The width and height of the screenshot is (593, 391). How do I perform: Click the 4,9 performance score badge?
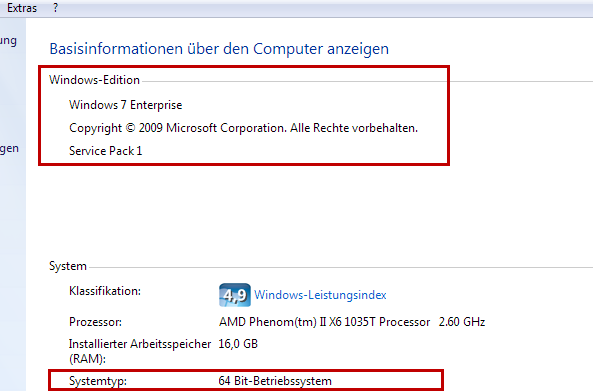[234, 295]
